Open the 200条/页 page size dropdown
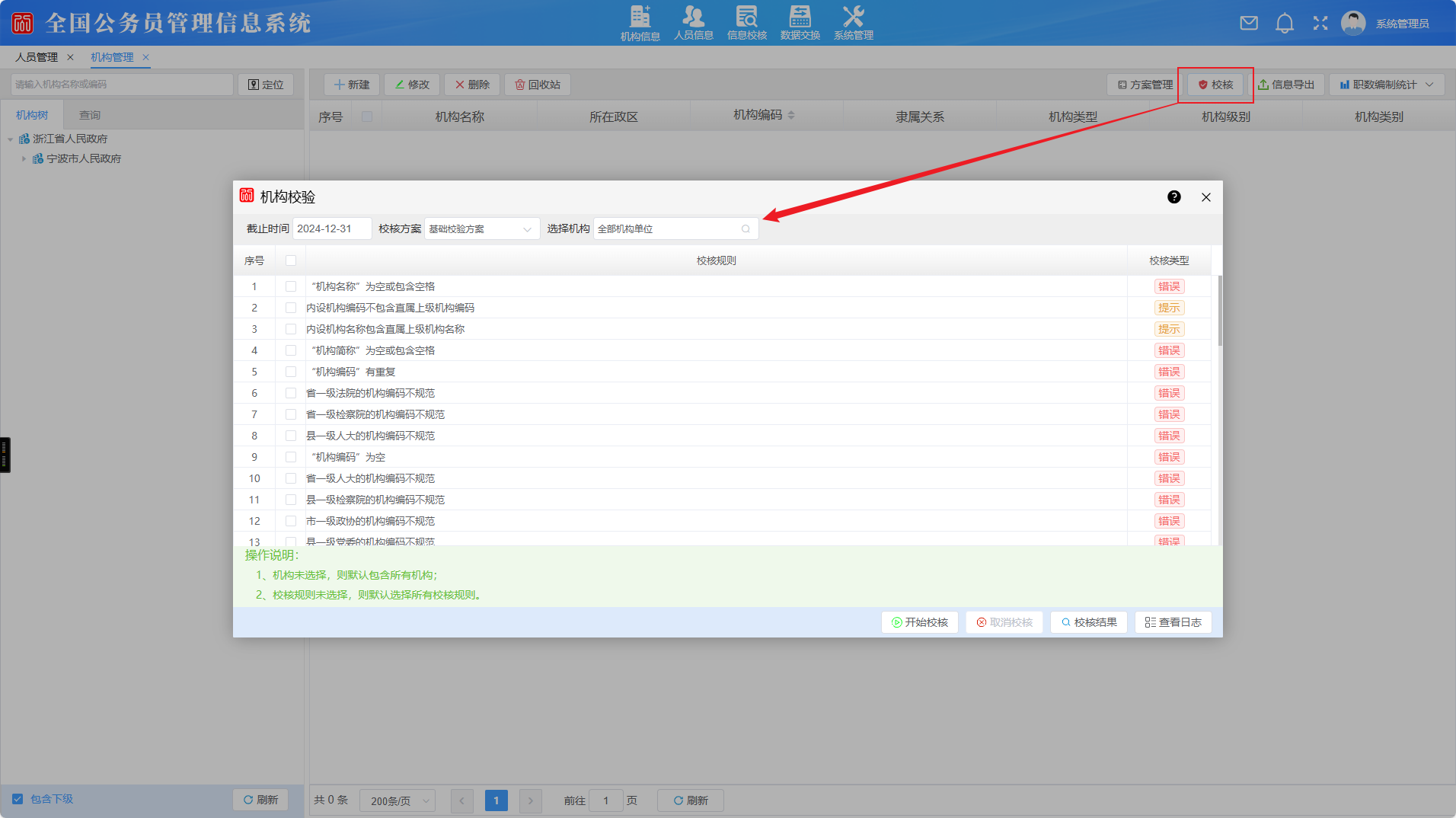This screenshot has width=1456, height=818. [x=398, y=800]
